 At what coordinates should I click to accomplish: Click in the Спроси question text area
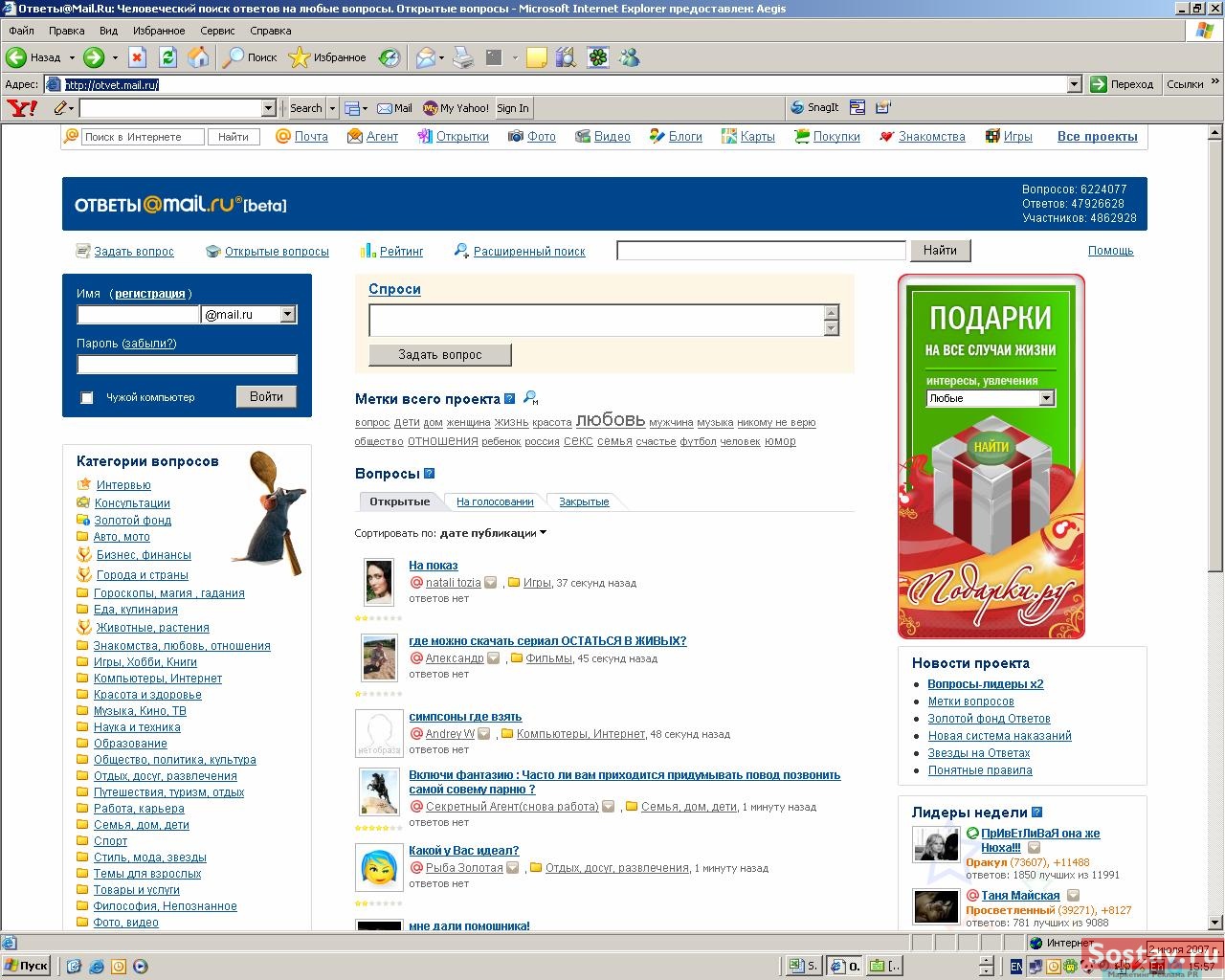[596, 321]
